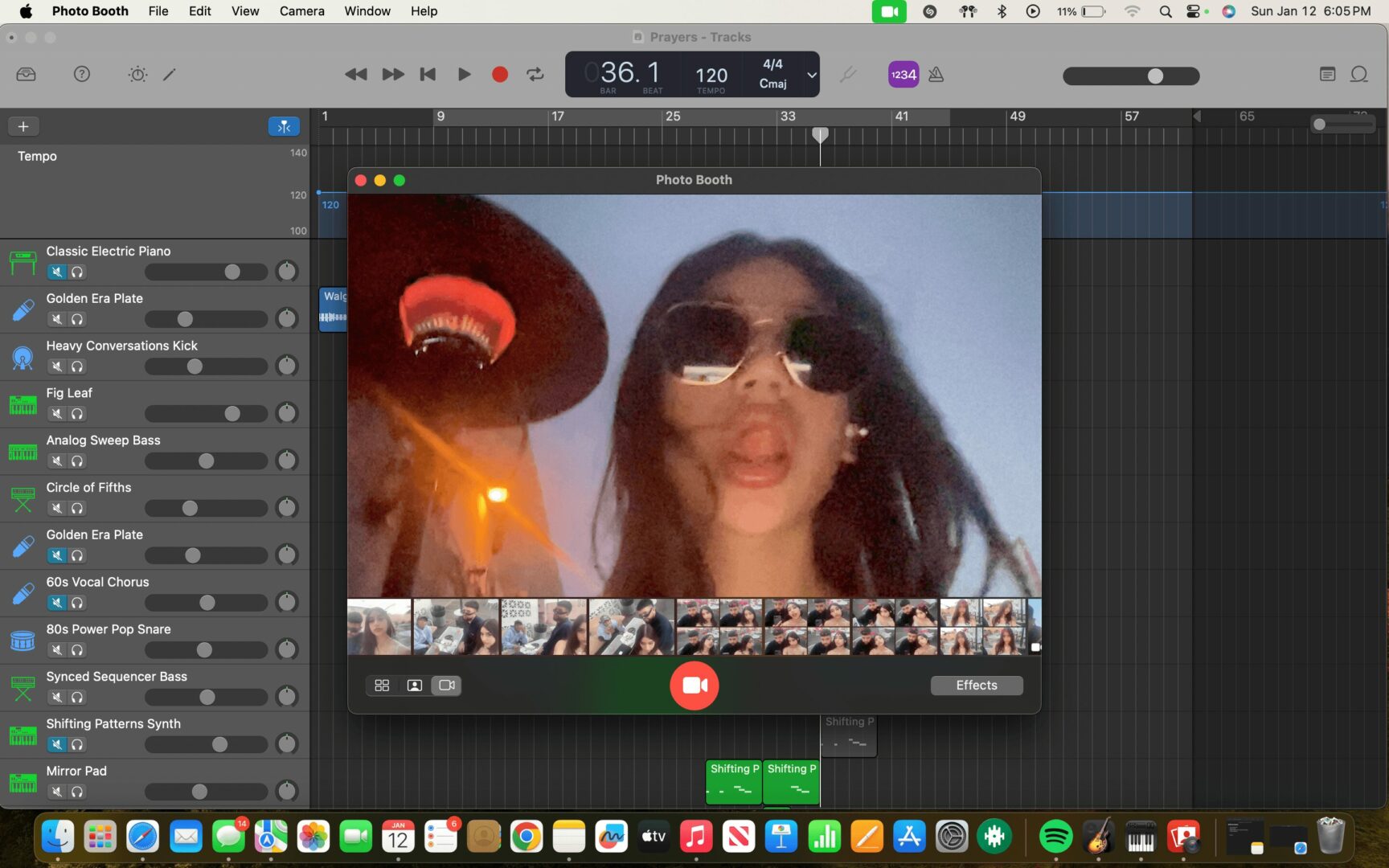Open the Camera menu
Screen dimensions: 1389x868
tap(301, 11)
